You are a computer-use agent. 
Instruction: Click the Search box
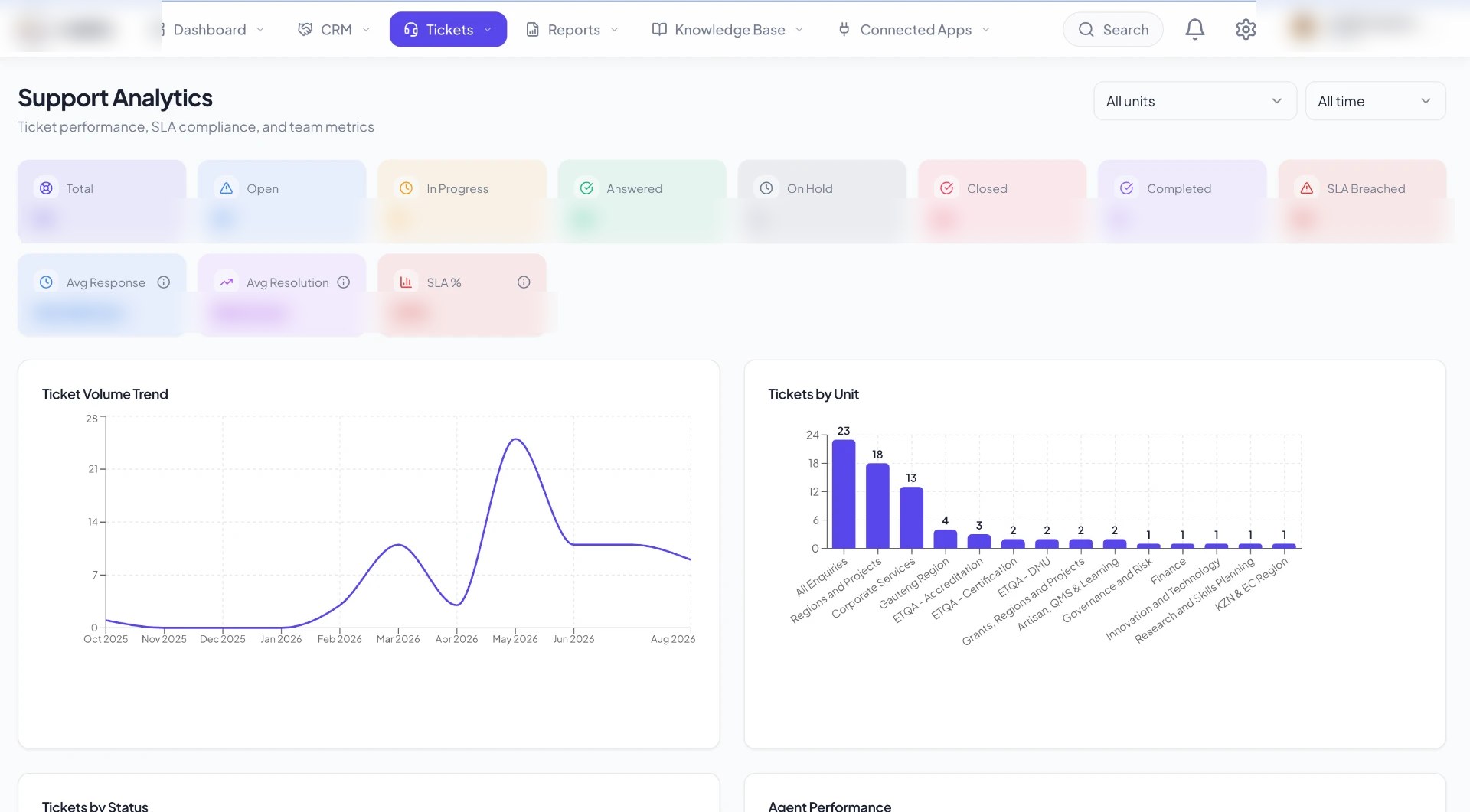1112,29
